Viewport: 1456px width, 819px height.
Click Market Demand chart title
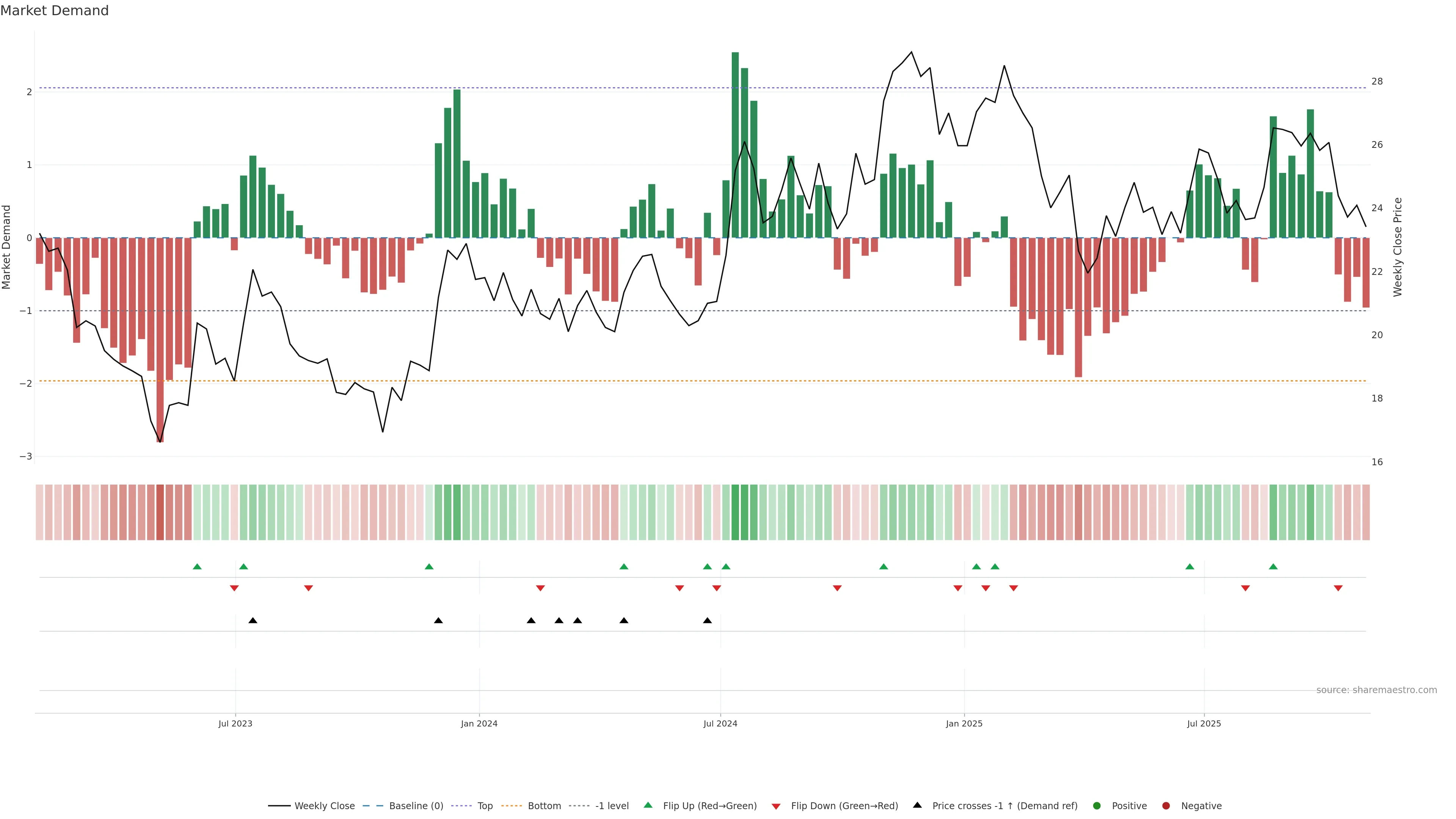point(54,11)
